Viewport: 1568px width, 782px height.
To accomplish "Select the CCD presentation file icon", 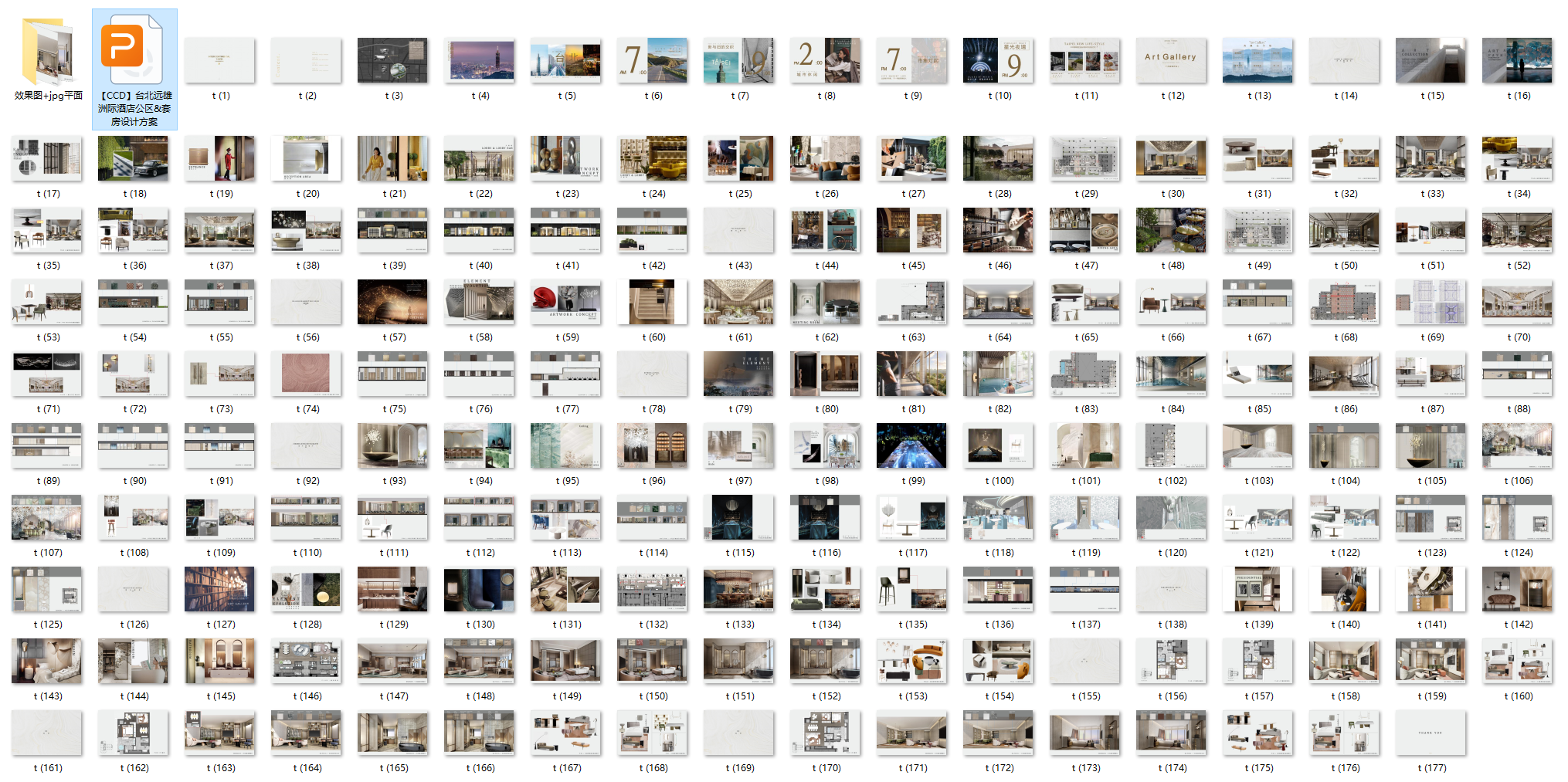I will 134,52.
